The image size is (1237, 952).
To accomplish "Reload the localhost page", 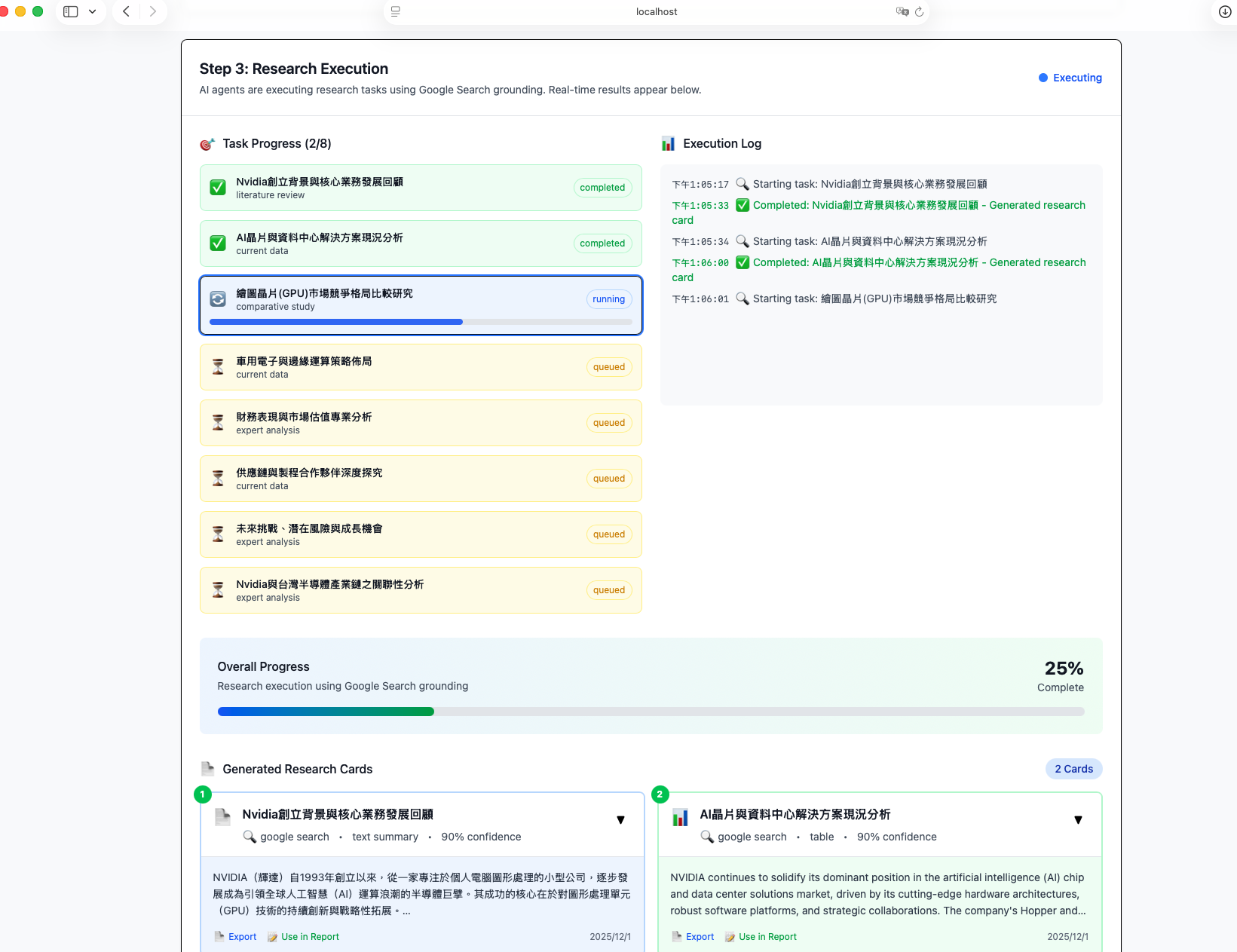I will pyautogui.click(x=919, y=11).
